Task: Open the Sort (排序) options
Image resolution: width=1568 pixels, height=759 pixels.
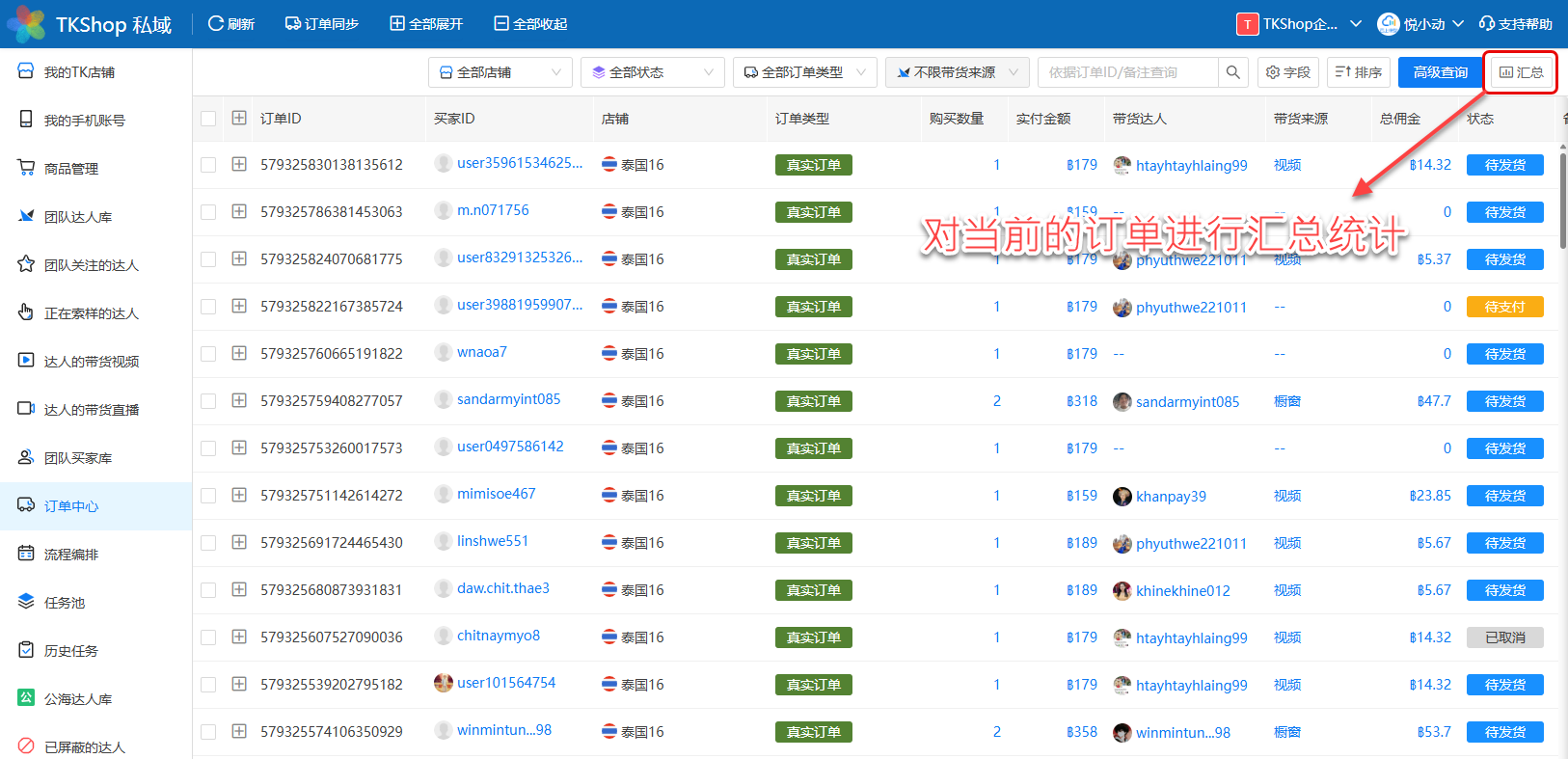Action: point(1358,72)
